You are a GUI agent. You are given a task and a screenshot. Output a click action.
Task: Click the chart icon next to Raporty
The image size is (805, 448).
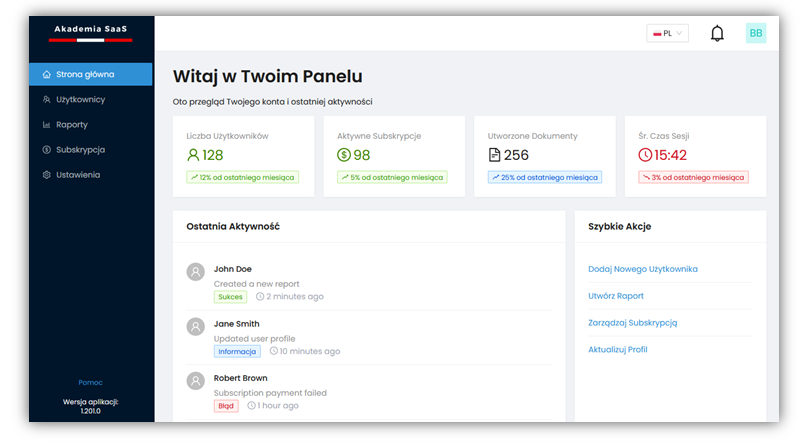coord(47,125)
